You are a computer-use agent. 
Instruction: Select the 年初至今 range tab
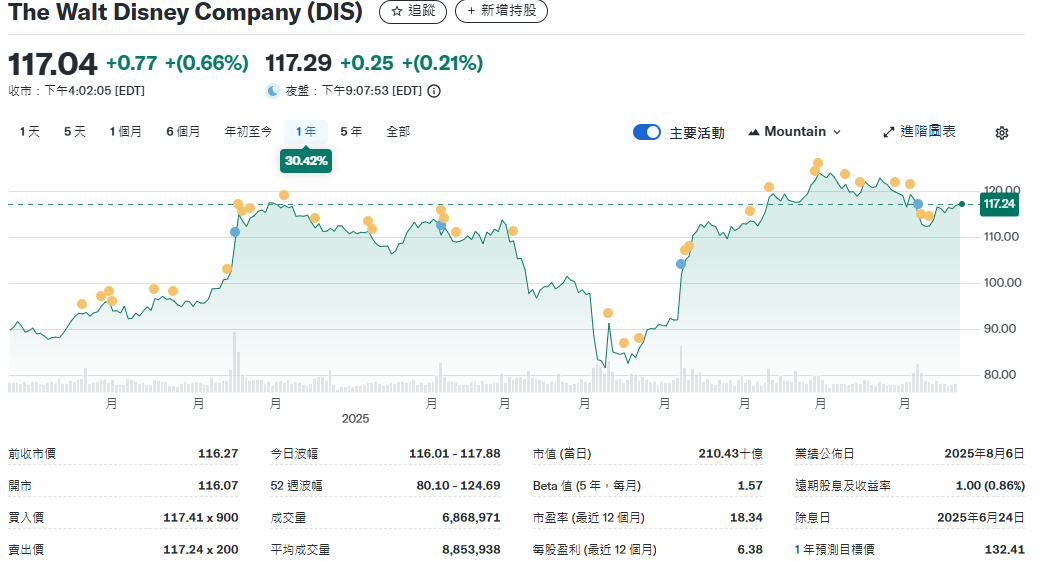[x=248, y=131]
